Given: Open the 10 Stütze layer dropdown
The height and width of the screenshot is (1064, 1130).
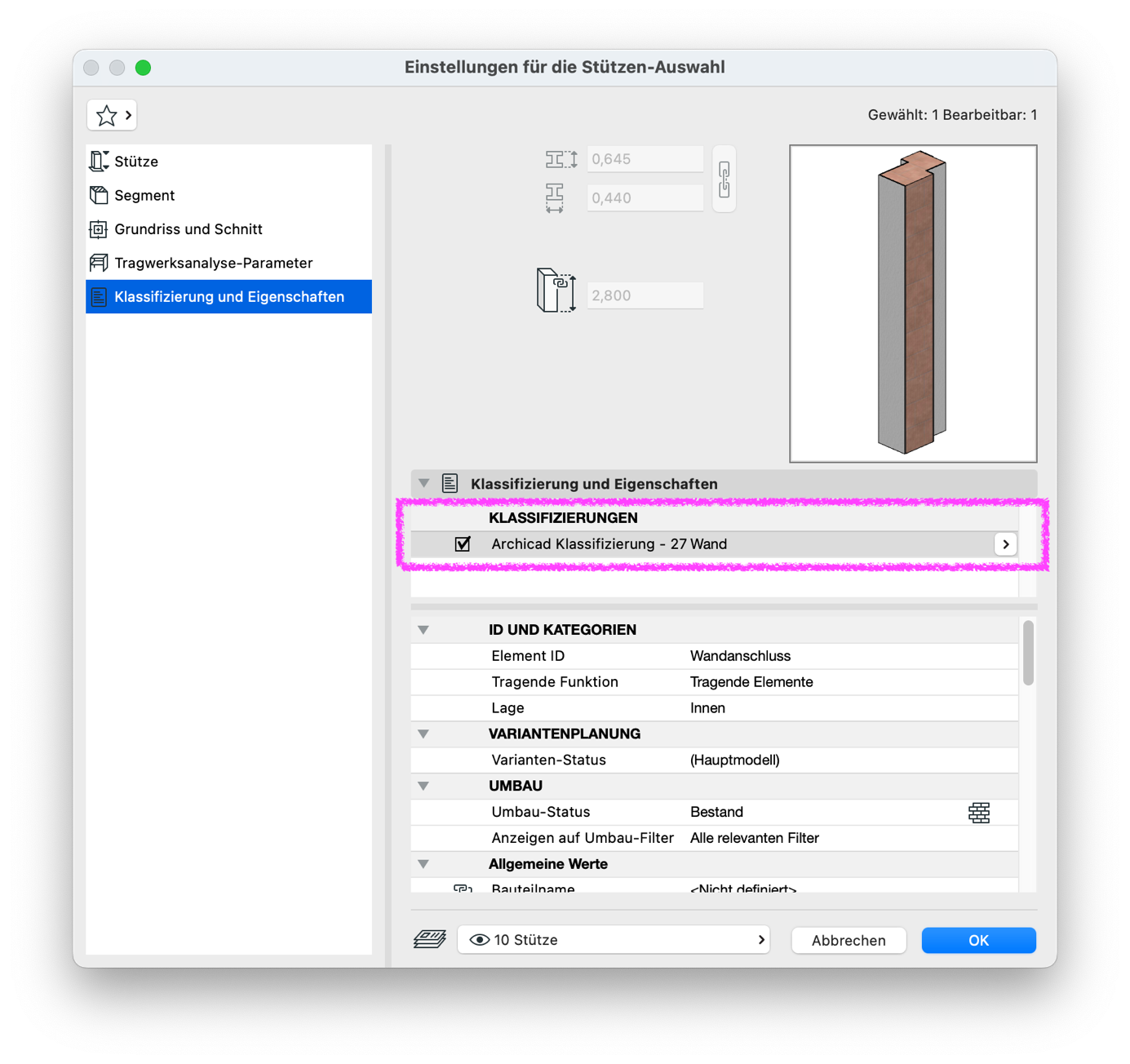Looking at the screenshot, I should 614,940.
